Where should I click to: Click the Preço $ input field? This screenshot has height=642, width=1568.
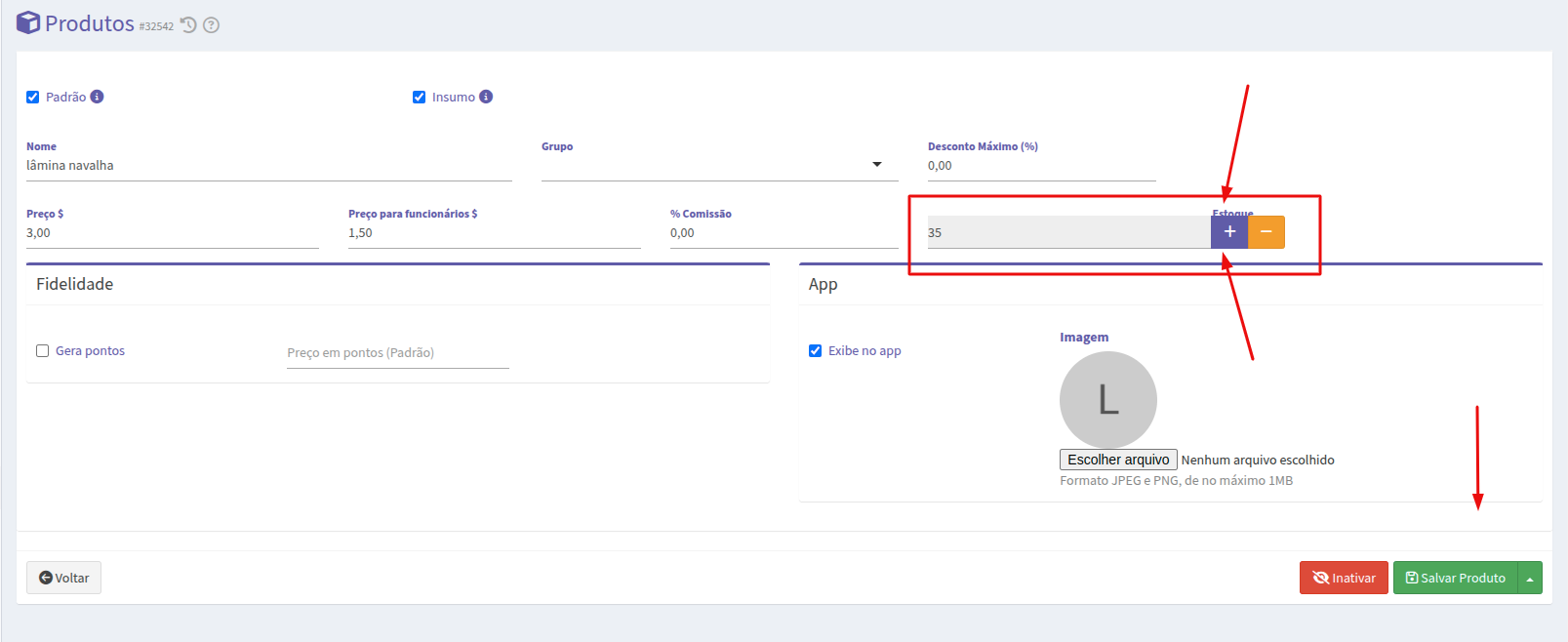point(173,233)
